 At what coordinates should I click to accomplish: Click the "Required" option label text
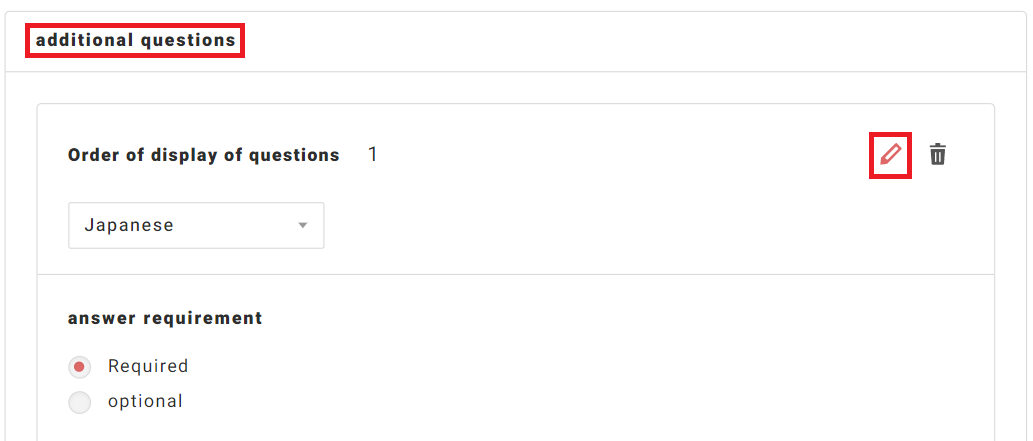(148, 366)
